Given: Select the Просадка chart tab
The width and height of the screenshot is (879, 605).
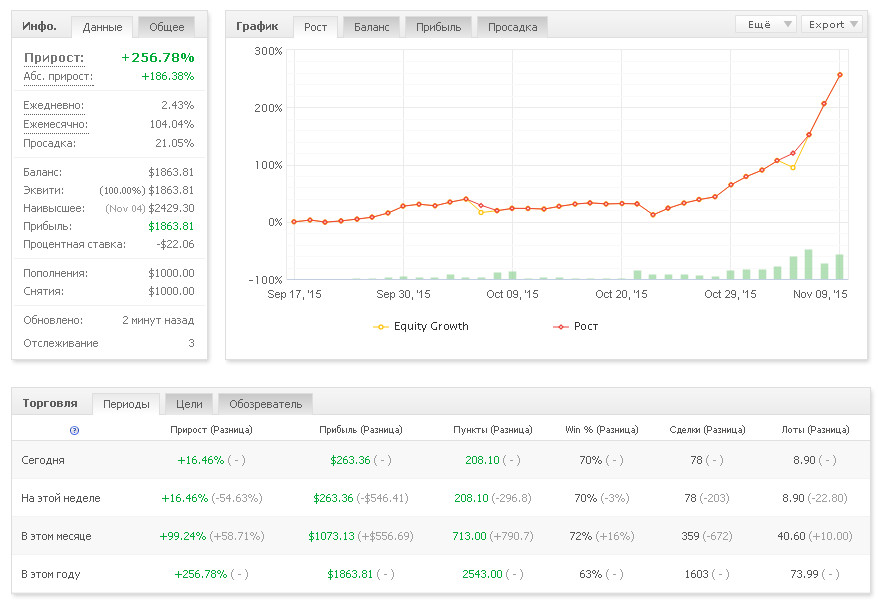Looking at the screenshot, I should pos(512,27).
